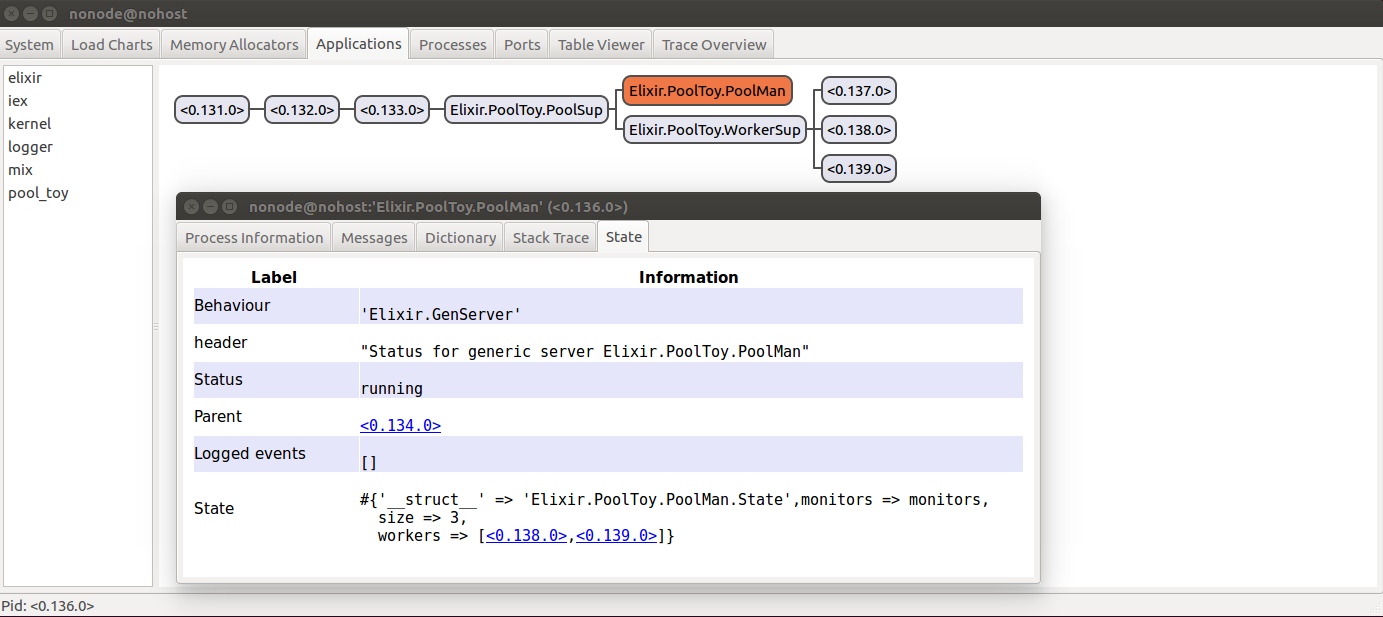Click the Elixir.PoolToy.PoolSup node
This screenshot has width=1383, height=617.
pyautogui.click(x=526, y=110)
